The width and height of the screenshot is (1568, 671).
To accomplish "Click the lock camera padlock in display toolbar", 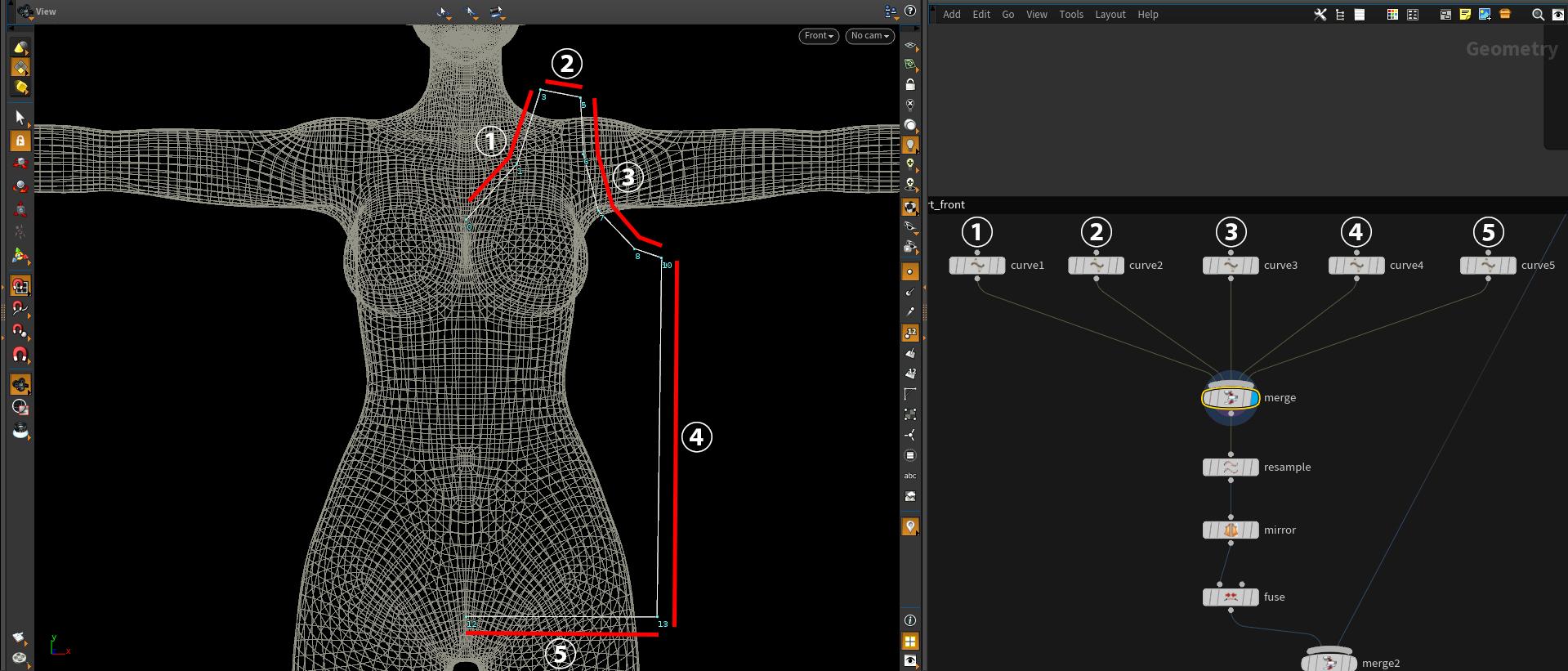I will coord(910,84).
